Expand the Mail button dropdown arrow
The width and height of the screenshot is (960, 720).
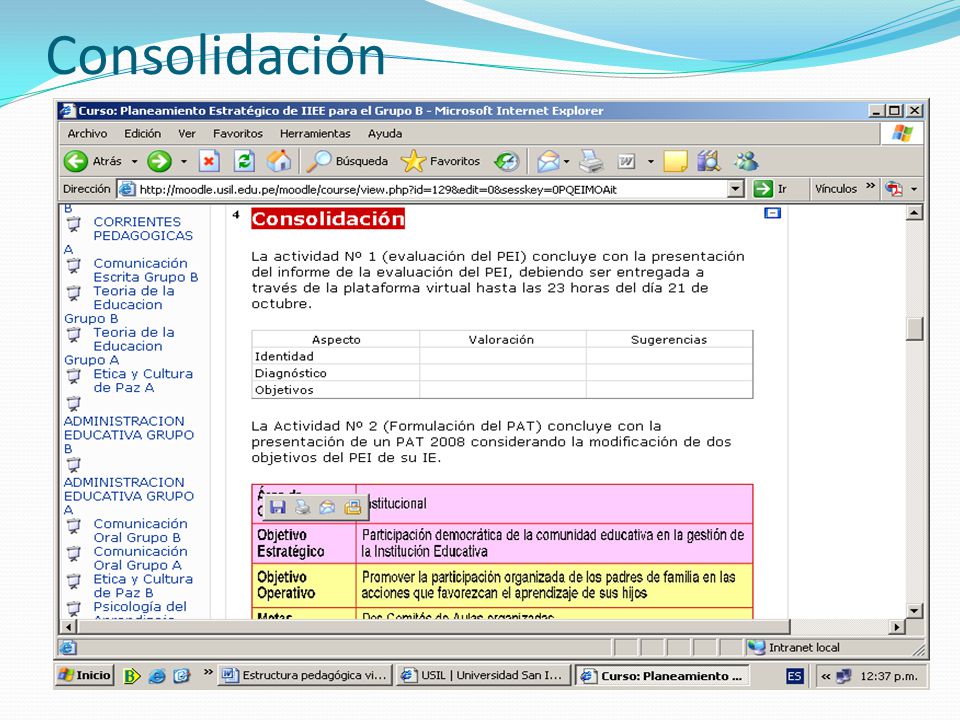566,162
